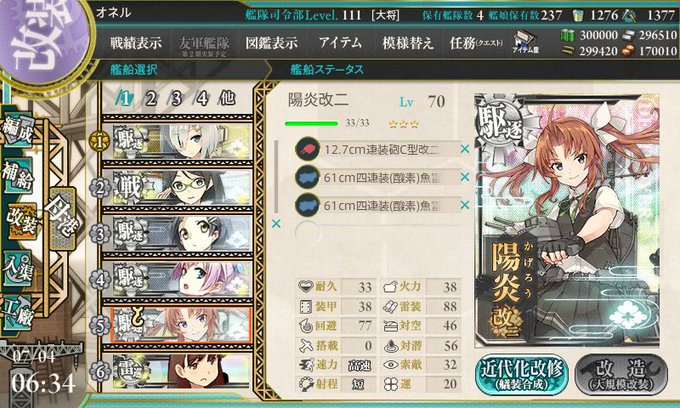Click the first torpedo equipment icon
Viewport: 680px width, 408px height.
point(307,177)
